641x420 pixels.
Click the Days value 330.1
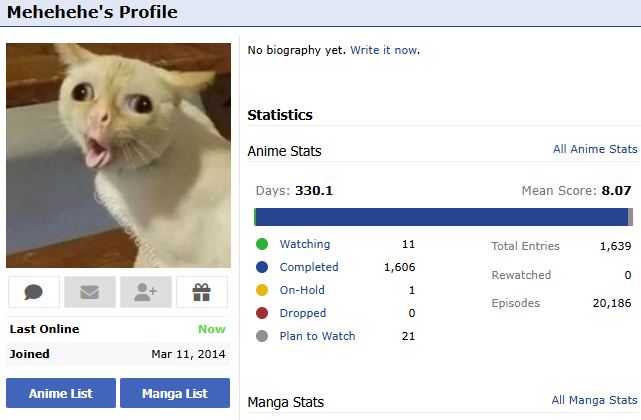[x=314, y=191]
